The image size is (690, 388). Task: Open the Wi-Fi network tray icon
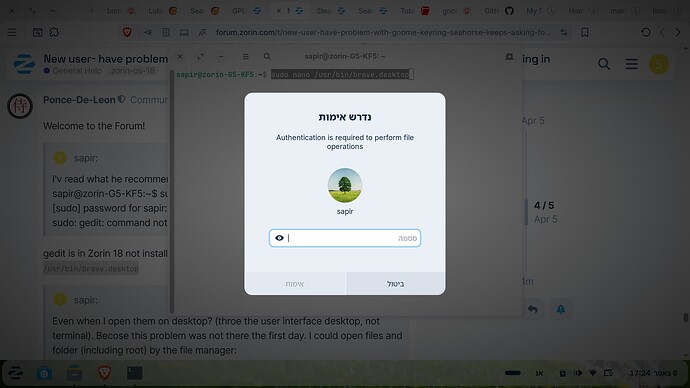click(x=593, y=373)
